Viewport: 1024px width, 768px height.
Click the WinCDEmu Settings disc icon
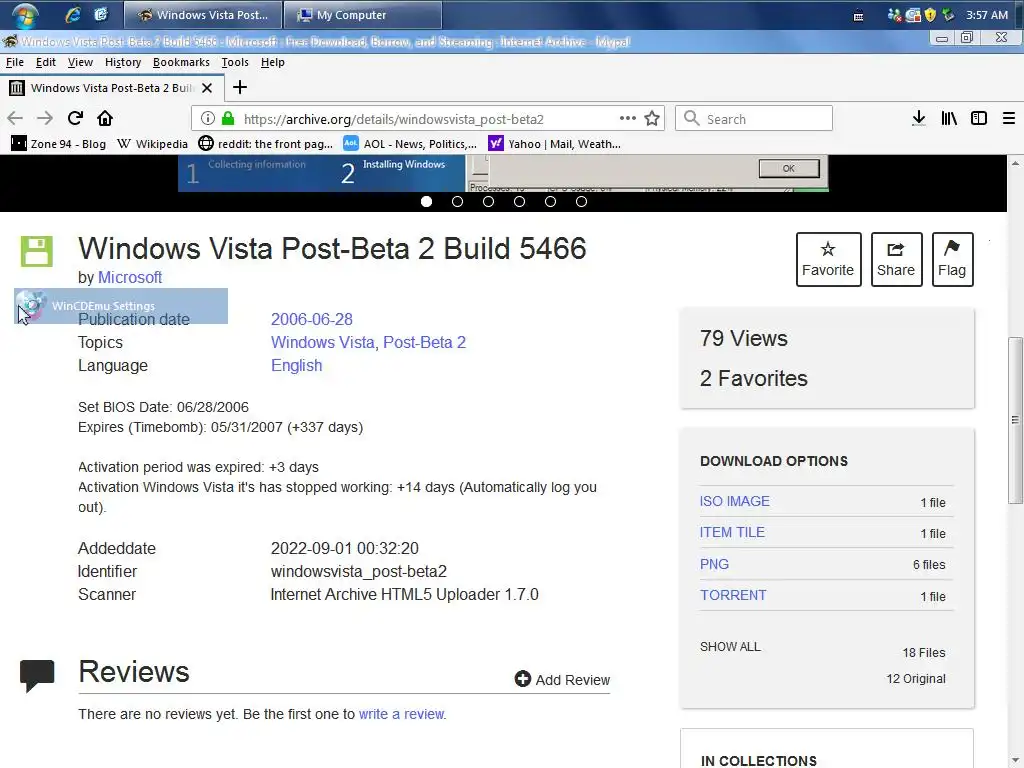[x=31, y=306]
